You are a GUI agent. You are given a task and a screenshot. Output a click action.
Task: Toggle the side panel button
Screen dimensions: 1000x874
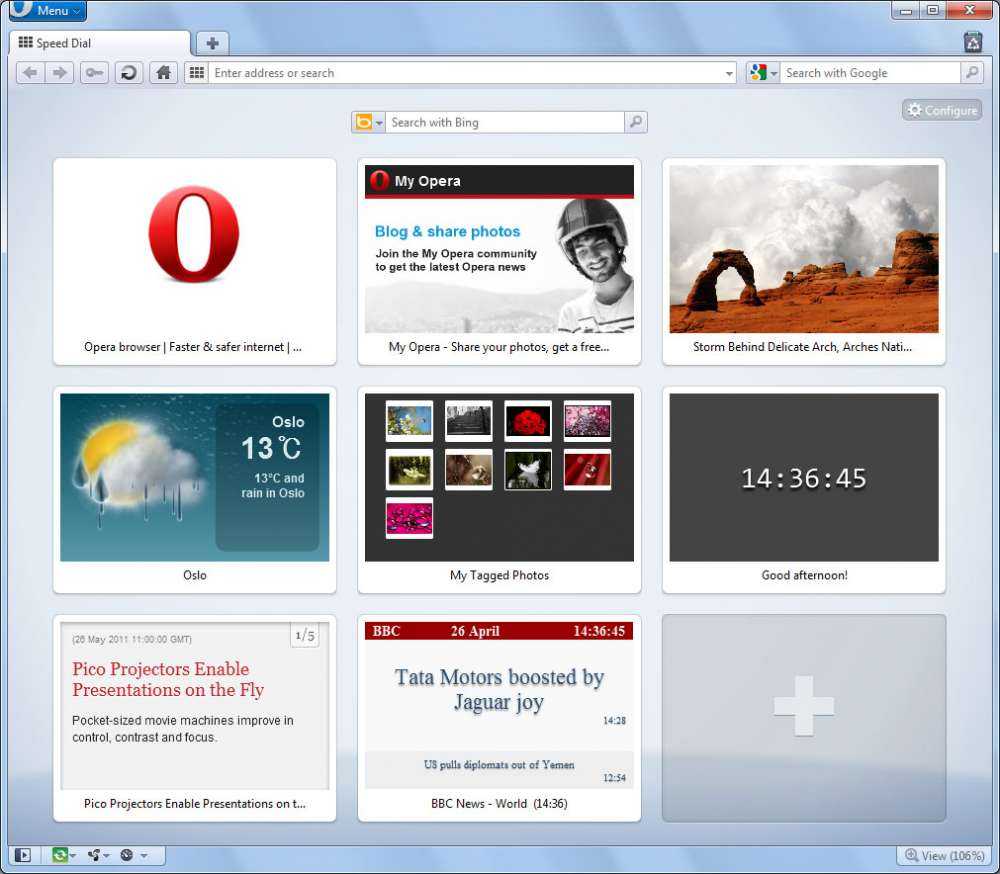(x=23, y=855)
